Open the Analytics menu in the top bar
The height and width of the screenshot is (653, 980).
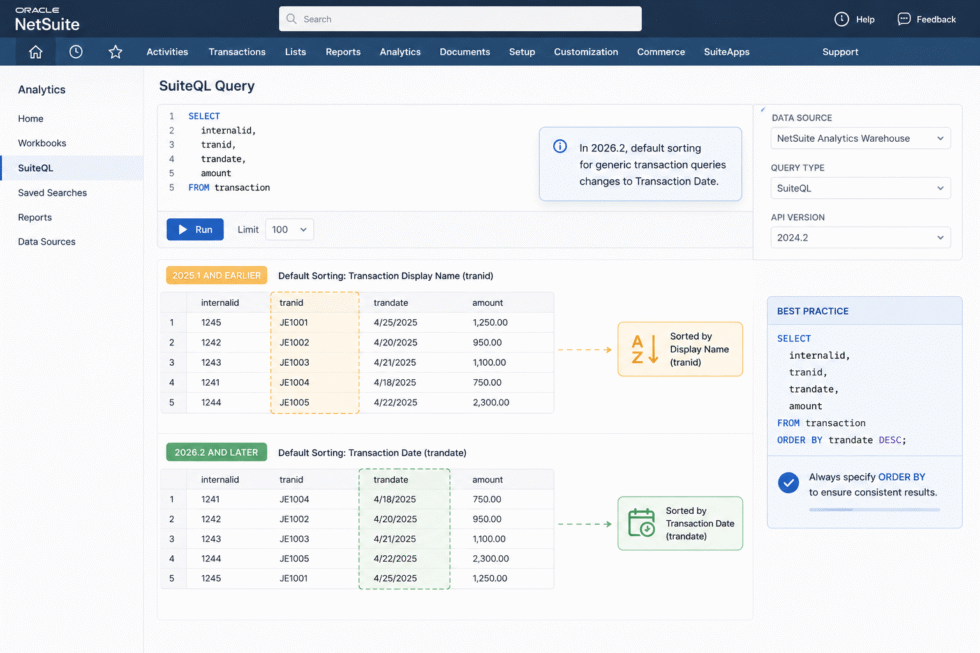click(400, 52)
